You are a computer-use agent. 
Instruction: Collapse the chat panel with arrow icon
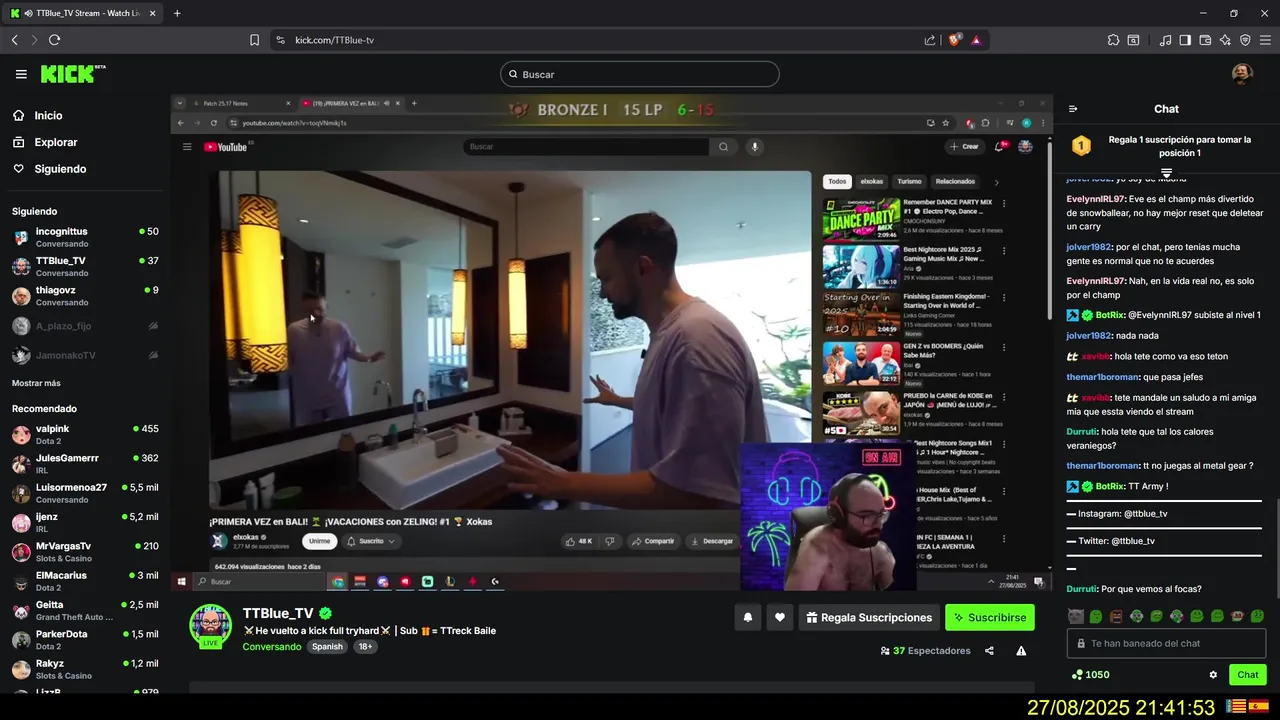coord(1073,109)
